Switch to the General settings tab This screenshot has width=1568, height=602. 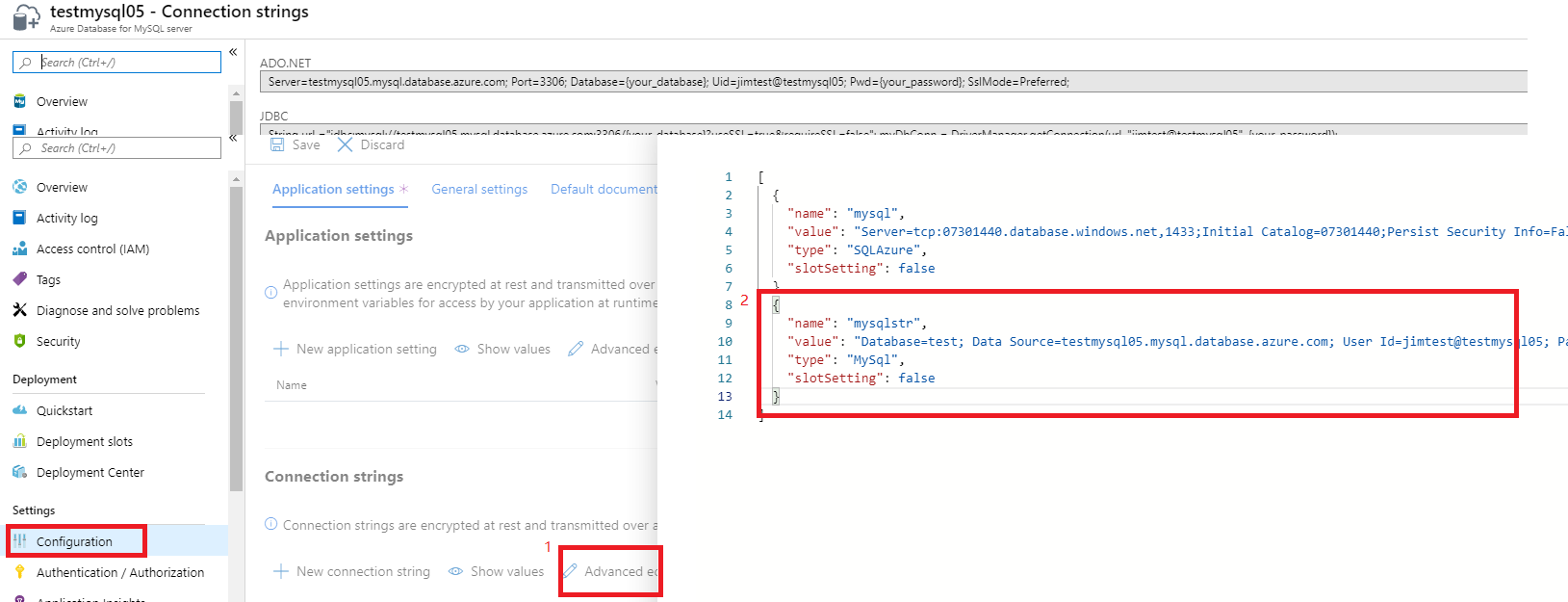click(x=479, y=189)
